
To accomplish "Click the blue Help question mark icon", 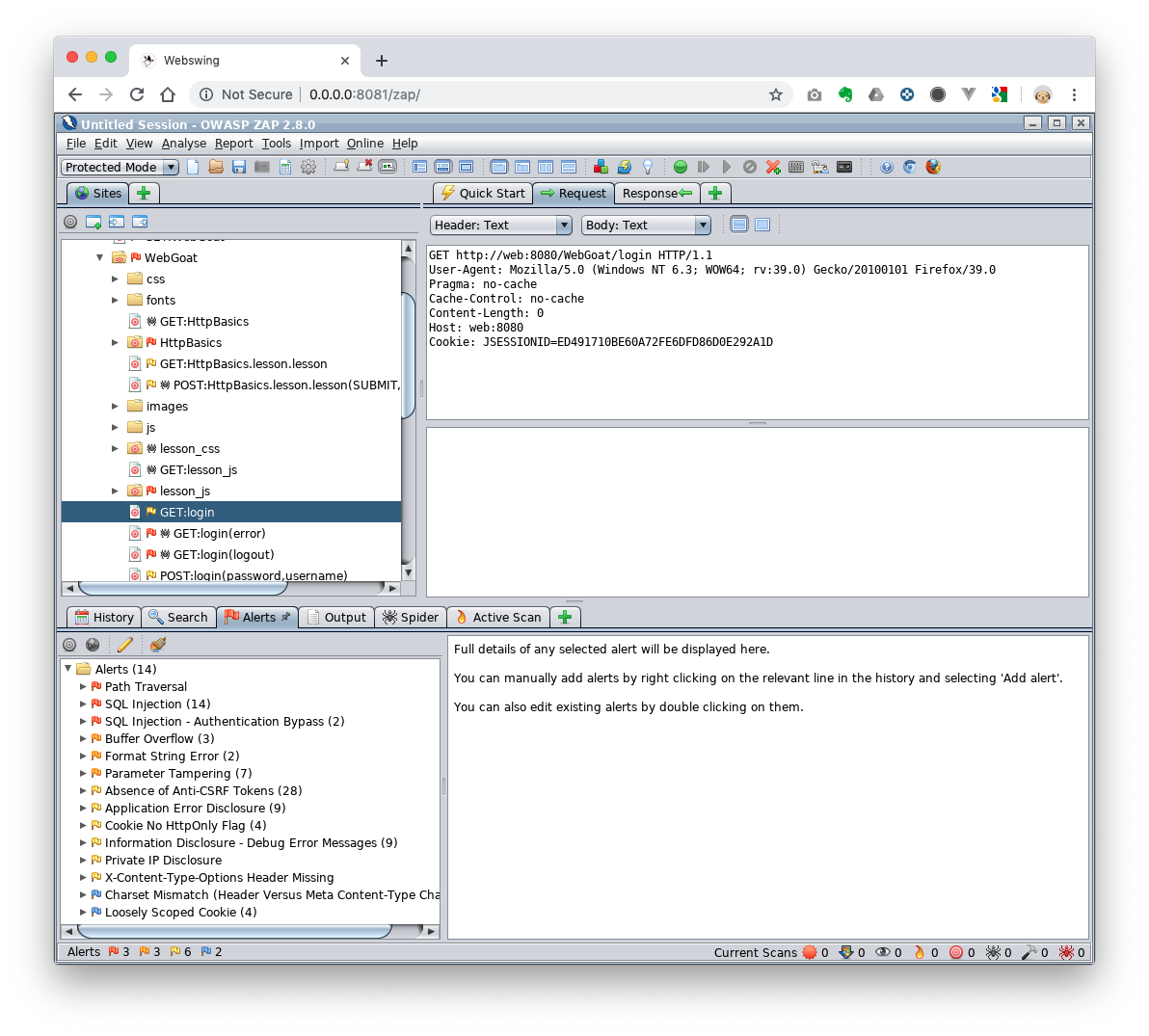I will (x=887, y=167).
